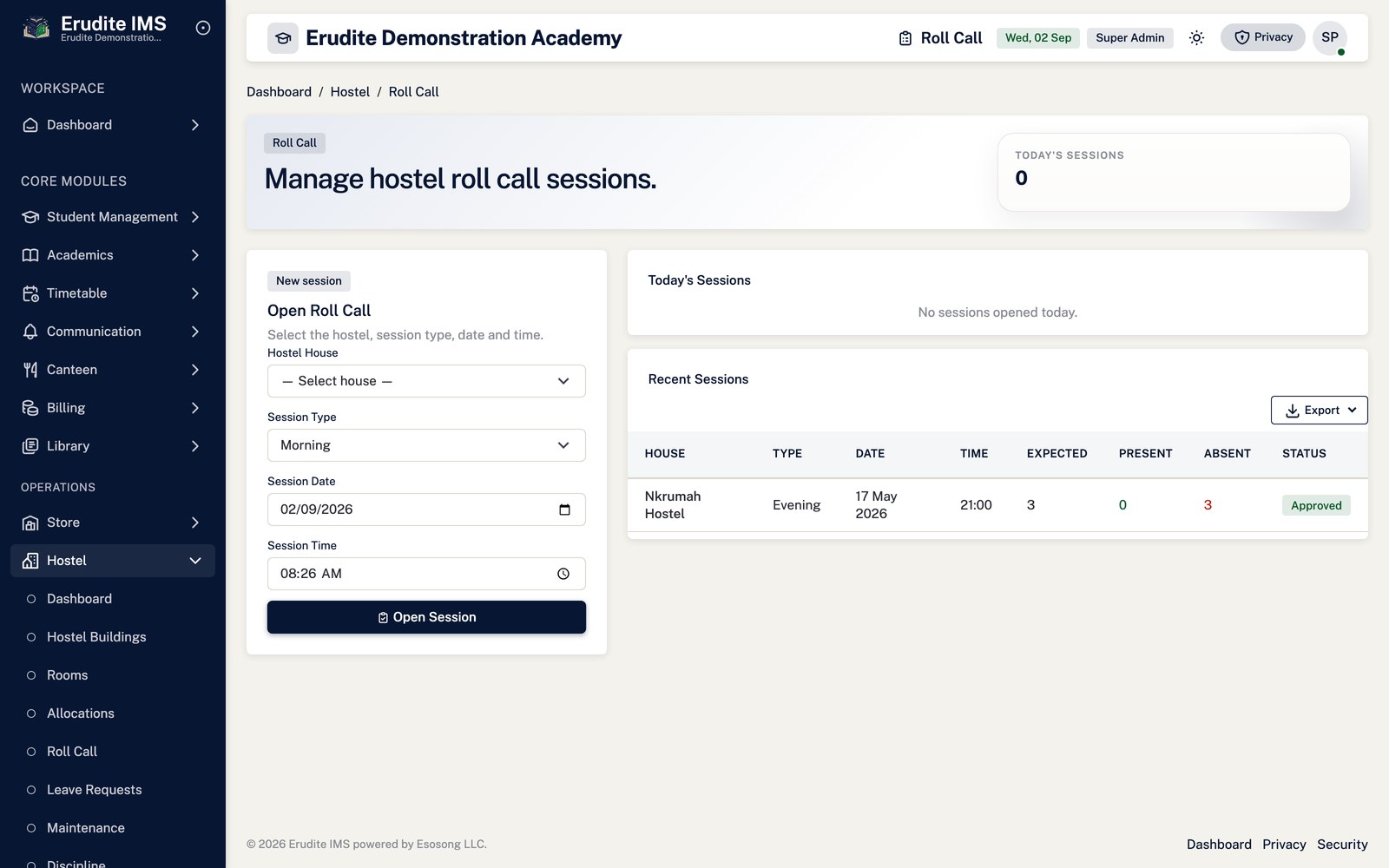Expand the Canteen chevron
Image resolution: width=1389 pixels, height=868 pixels.
(x=195, y=370)
